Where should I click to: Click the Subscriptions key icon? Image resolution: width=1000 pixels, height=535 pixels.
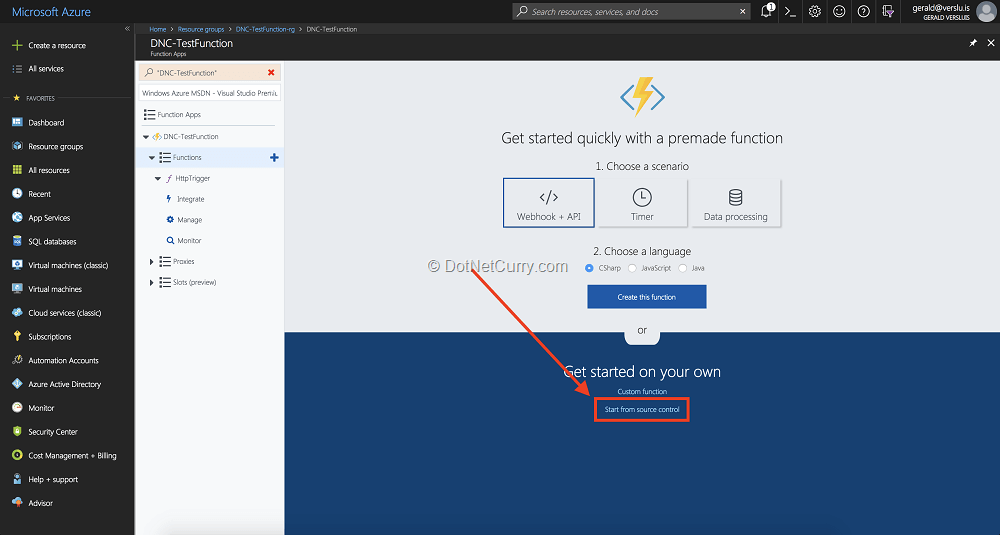tap(17, 336)
